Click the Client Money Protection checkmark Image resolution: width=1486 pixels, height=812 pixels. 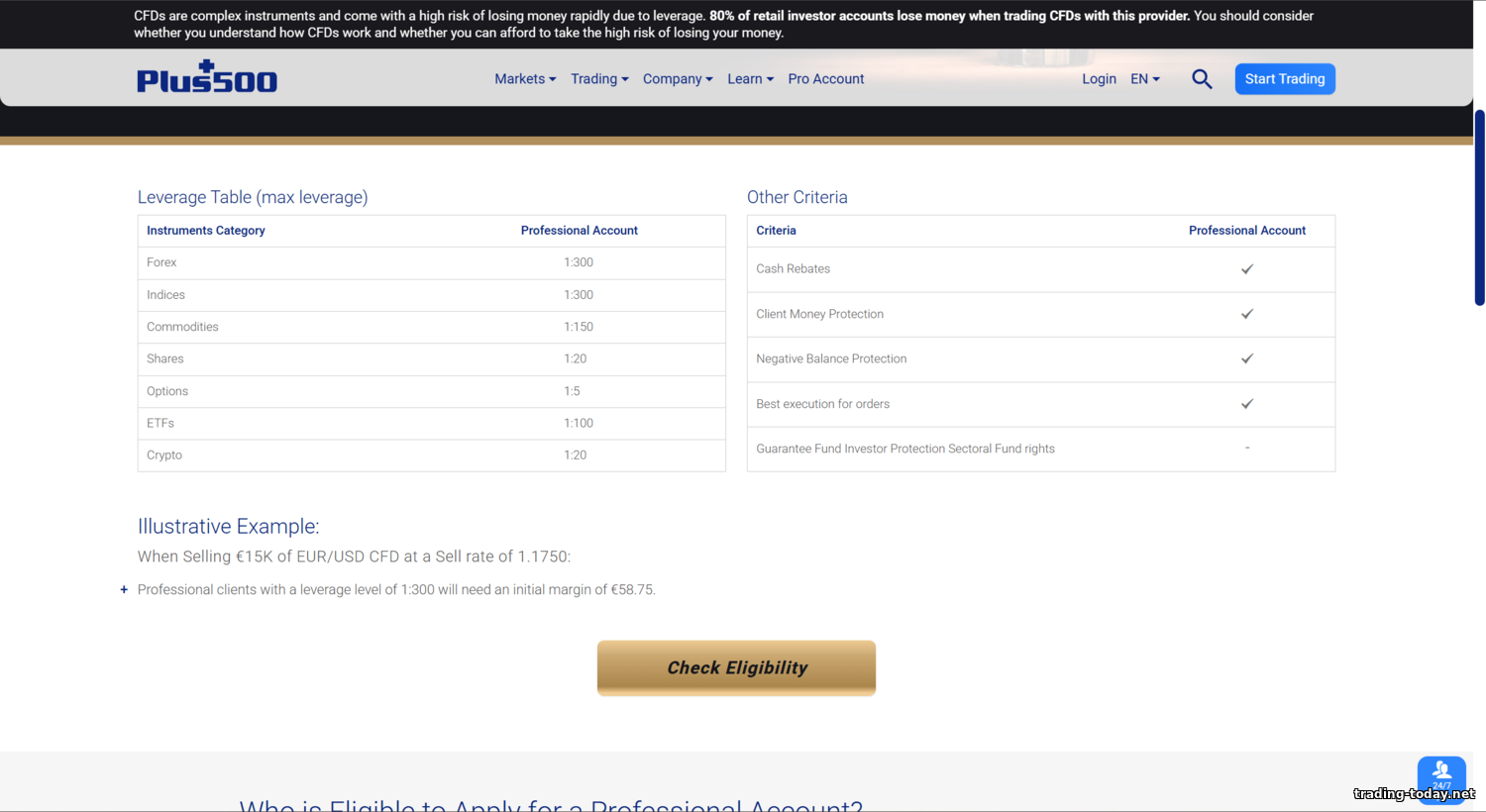1247,314
